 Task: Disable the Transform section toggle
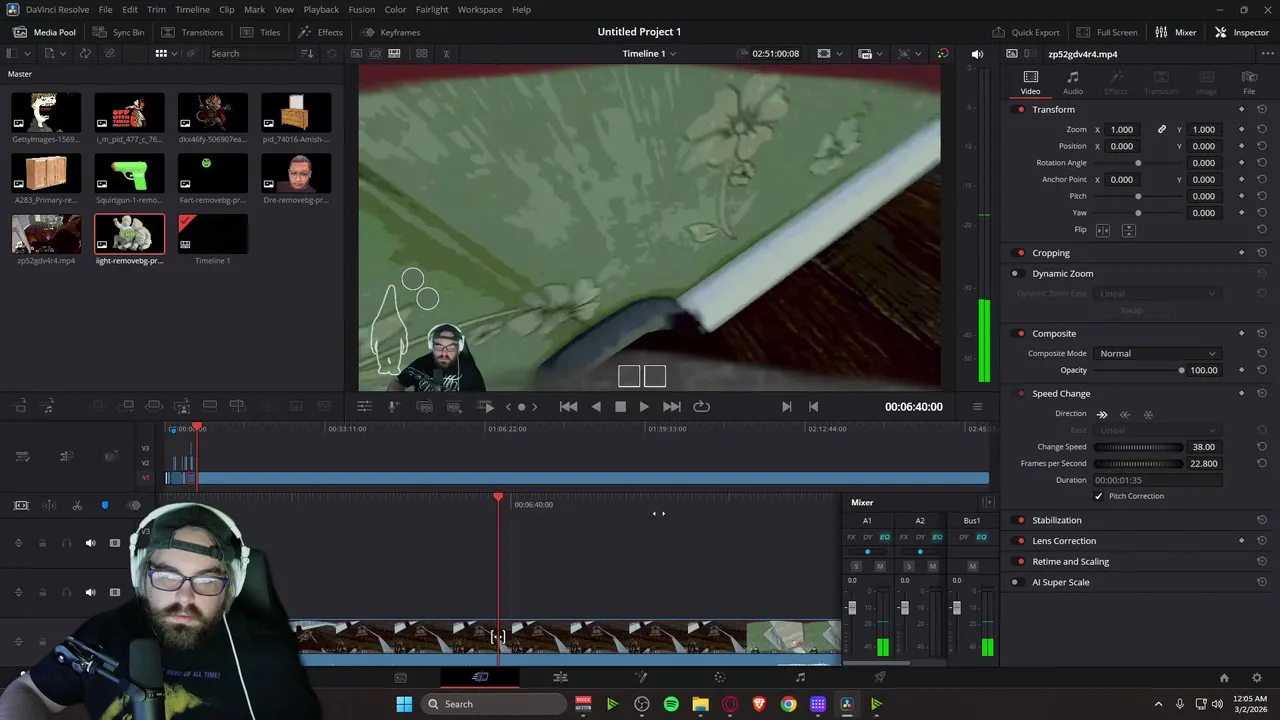click(x=1020, y=109)
